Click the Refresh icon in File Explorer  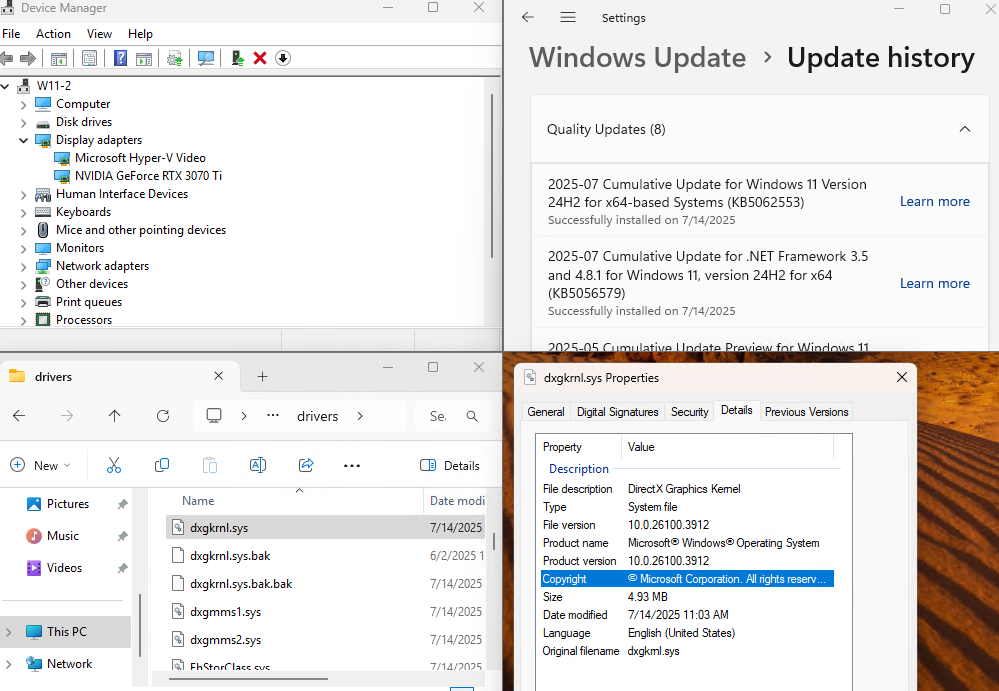[163, 416]
